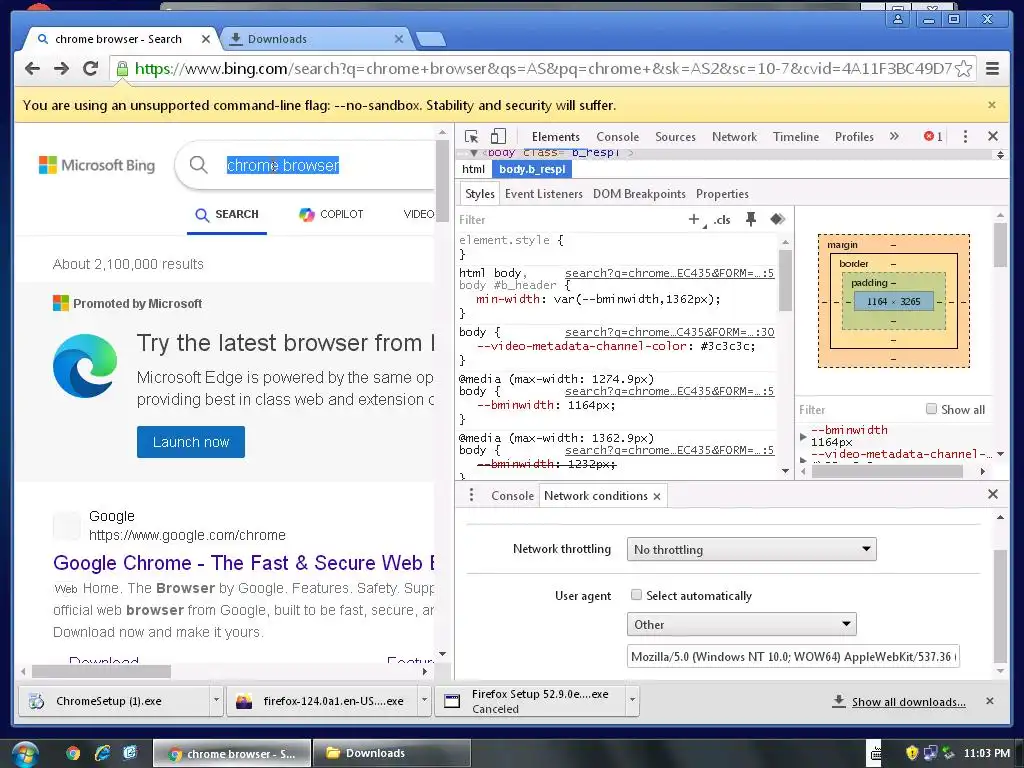The height and width of the screenshot is (768, 1024).
Task: Toggle the .cls element classes pane
Action: tap(722, 219)
